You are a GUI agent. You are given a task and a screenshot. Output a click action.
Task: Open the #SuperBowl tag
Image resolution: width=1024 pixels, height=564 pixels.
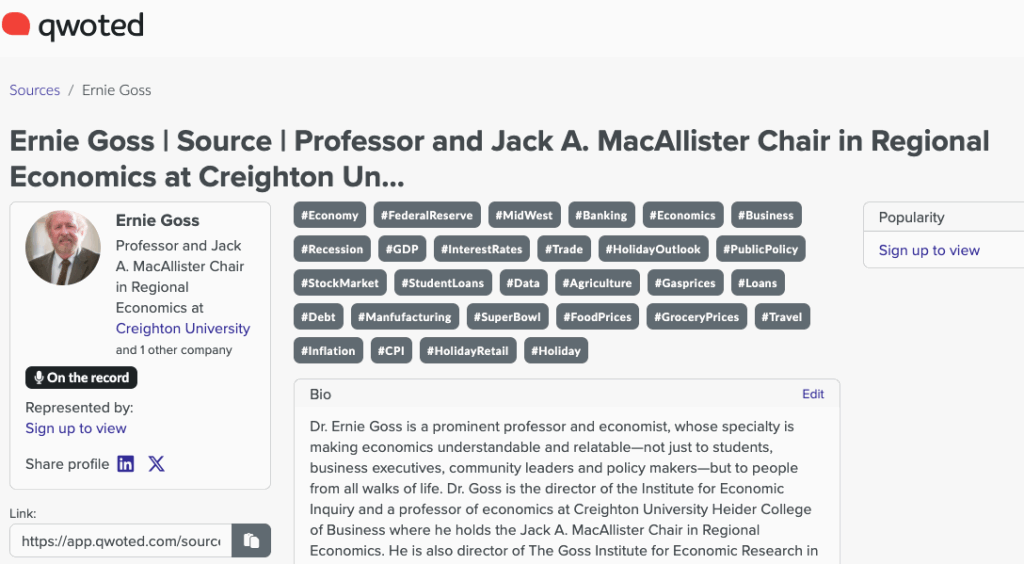[508, 317]
